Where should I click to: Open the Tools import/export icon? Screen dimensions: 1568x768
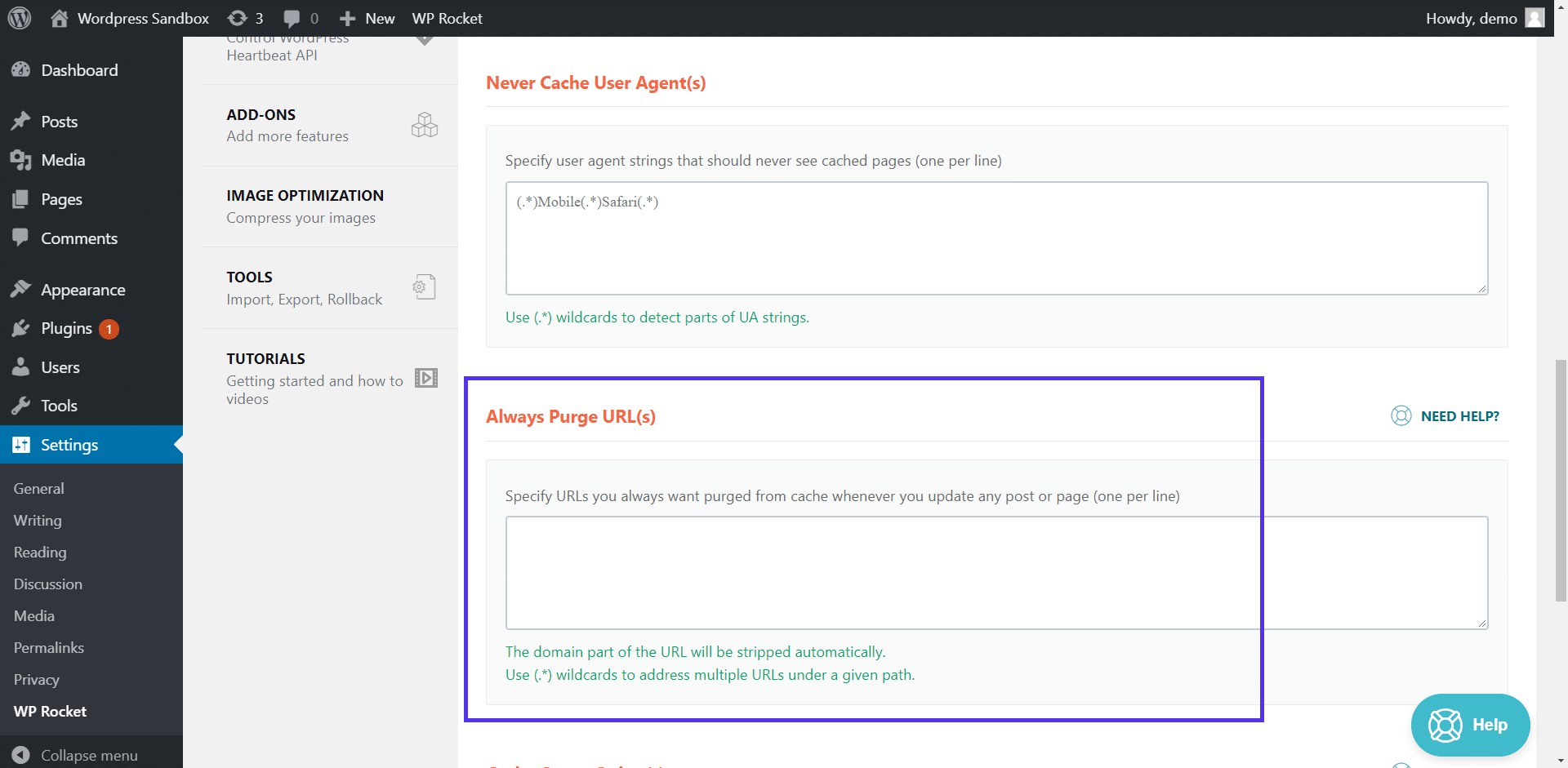pos(423,286)
